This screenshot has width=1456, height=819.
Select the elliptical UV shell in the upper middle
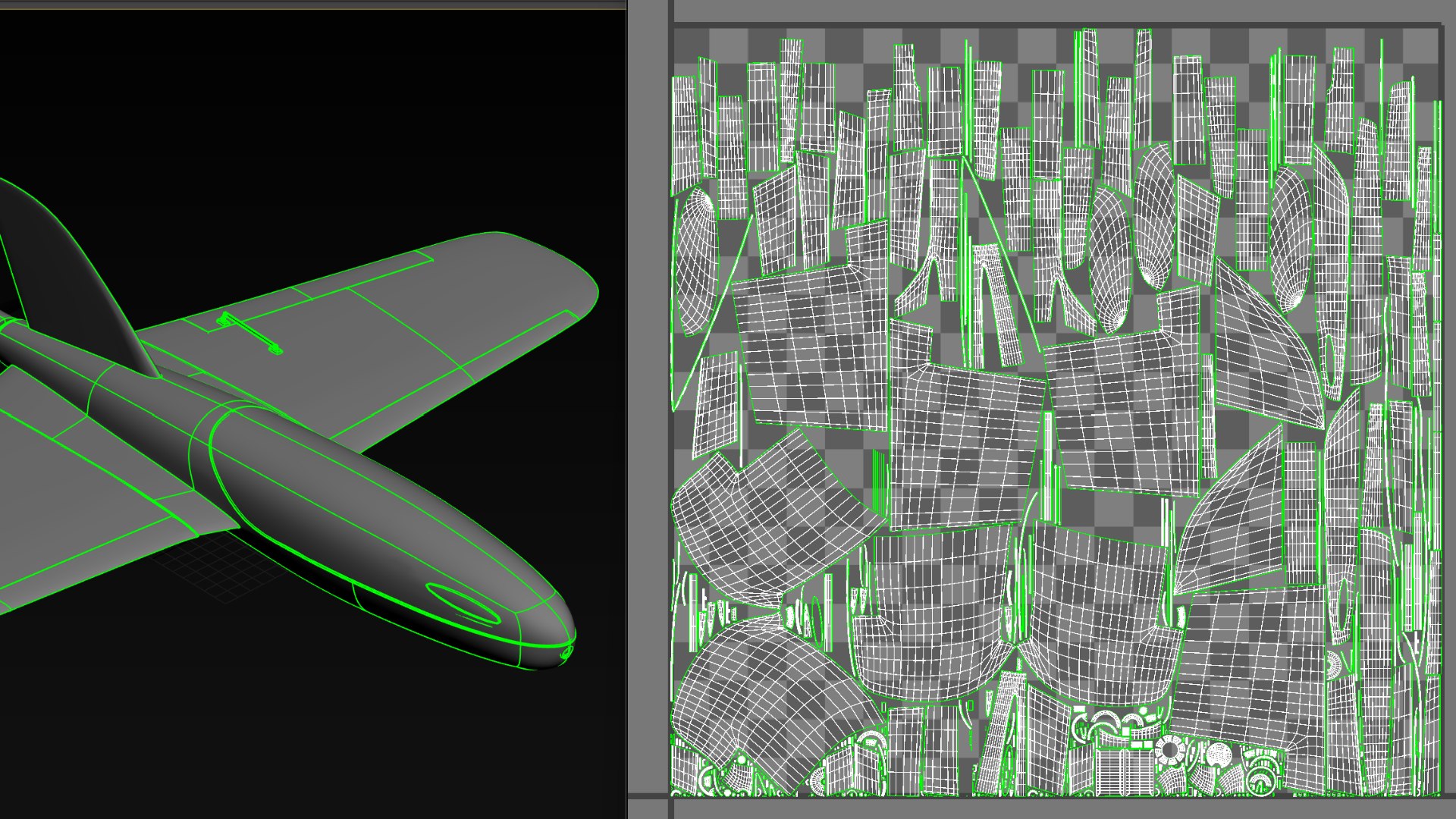pos(1110,258)
